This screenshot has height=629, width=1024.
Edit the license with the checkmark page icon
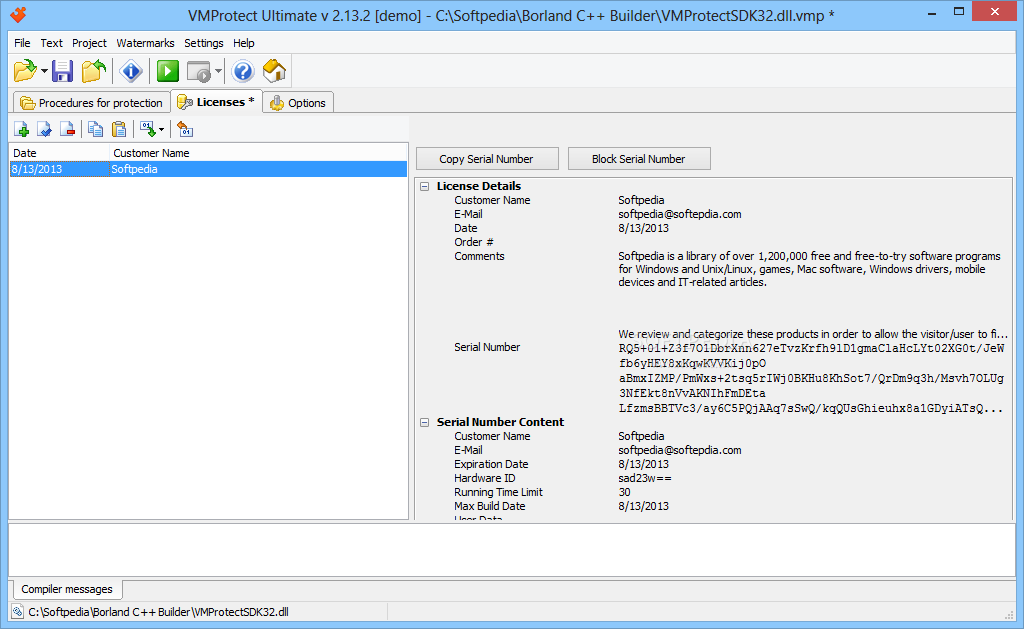tap(44, 129)
